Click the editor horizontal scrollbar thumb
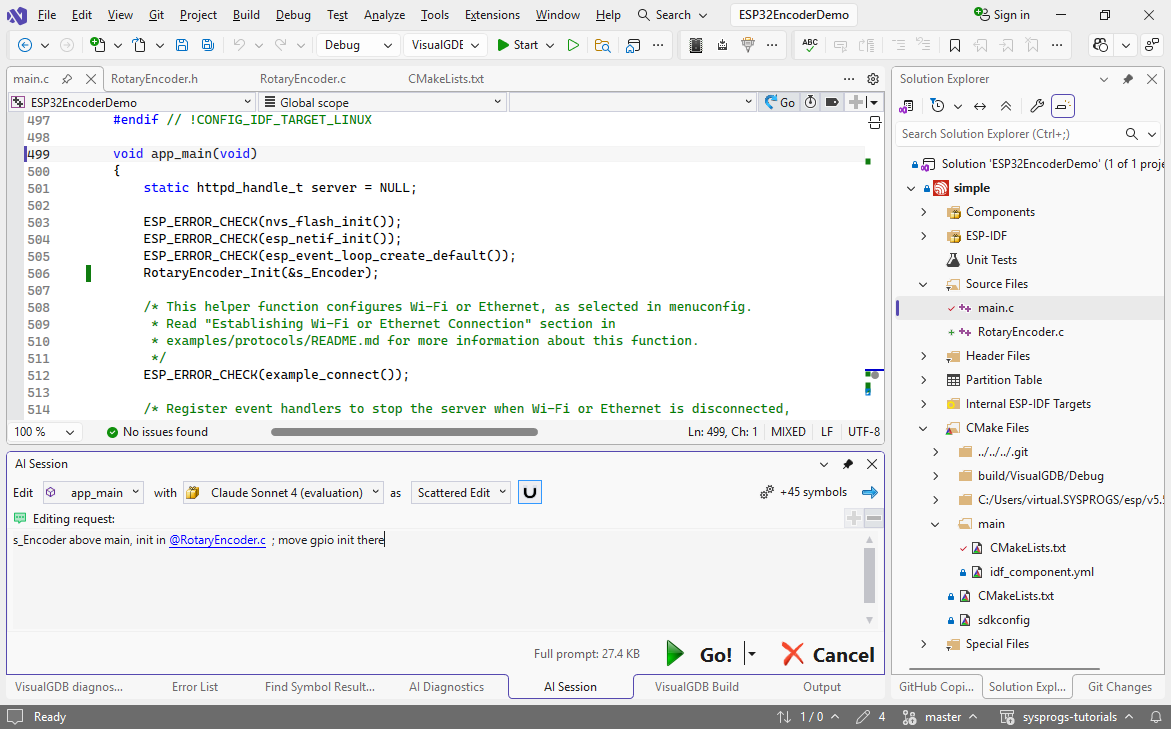The width and height of the screenshot is (1171, 730). click(x=404, y=432)
